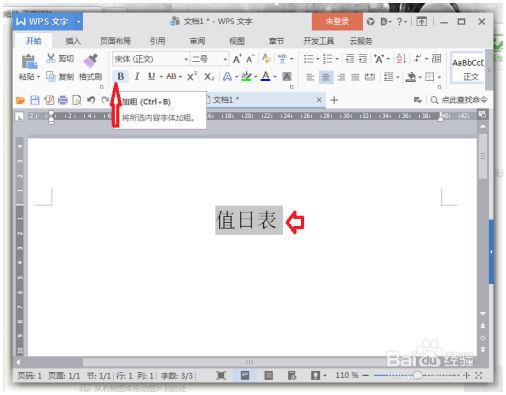
Task: Zoom out with minus button in status bar
Action: (366, 376)
